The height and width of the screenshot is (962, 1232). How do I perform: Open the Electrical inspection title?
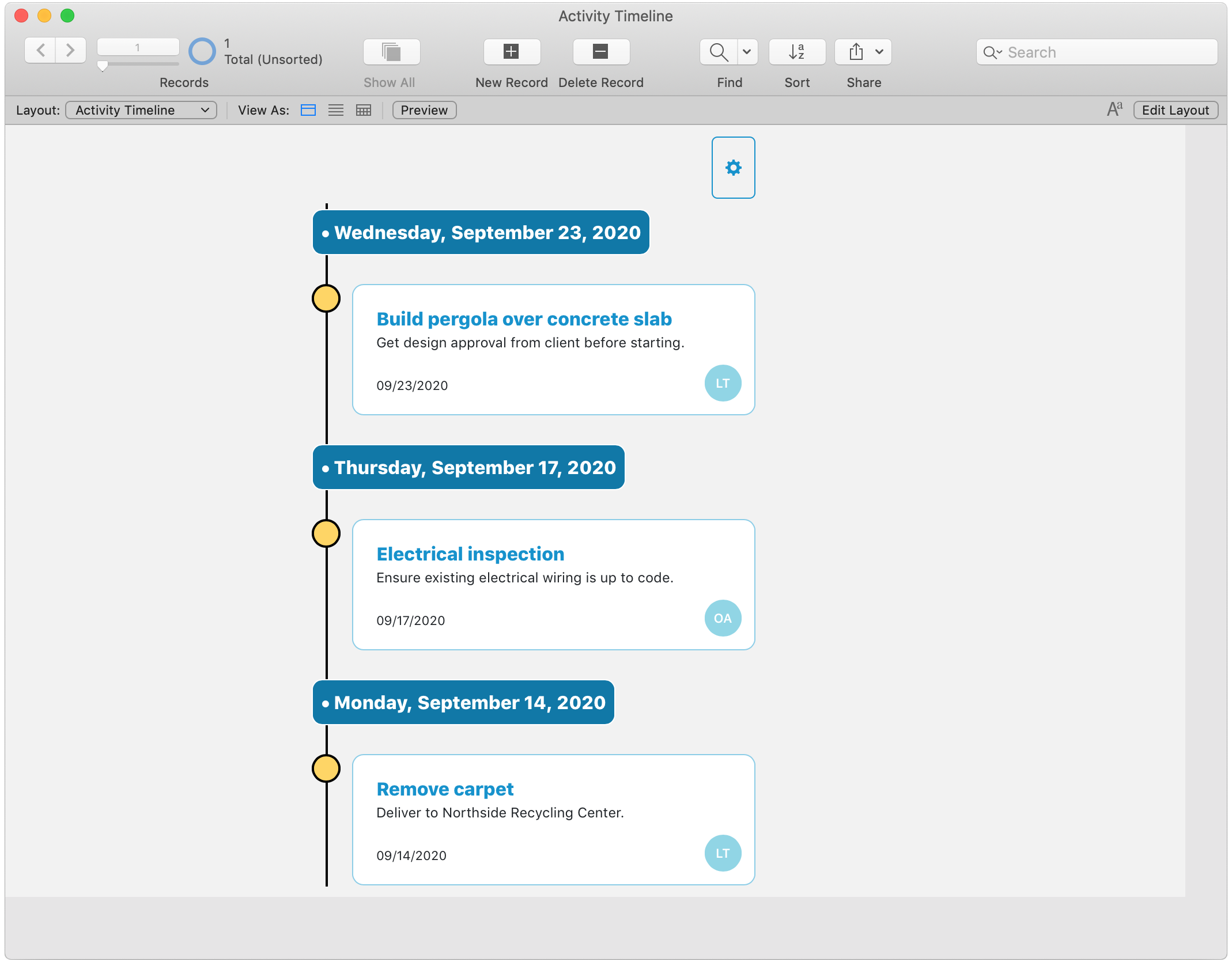tap(470, 554)
